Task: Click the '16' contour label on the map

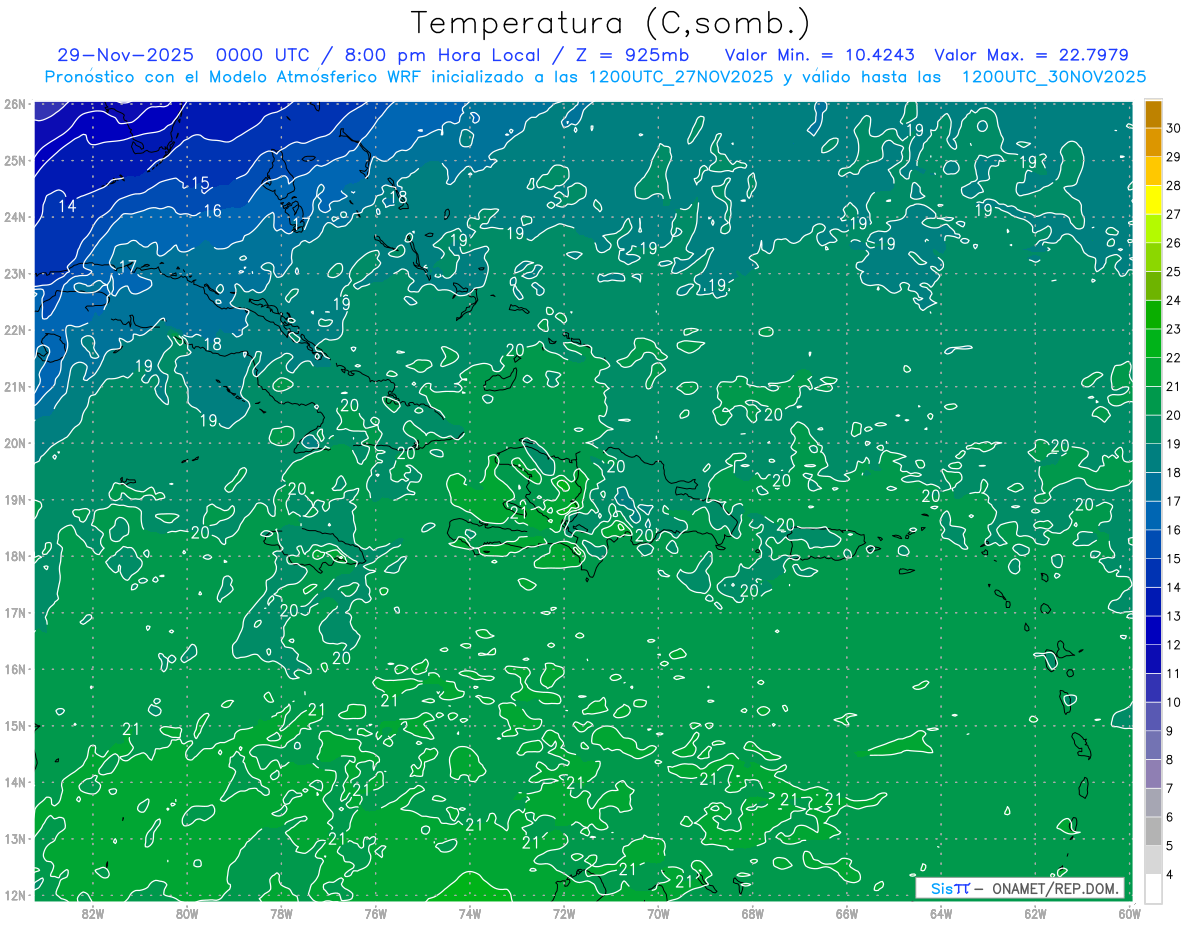Action: pyautogui.click(x=212, y=211)
